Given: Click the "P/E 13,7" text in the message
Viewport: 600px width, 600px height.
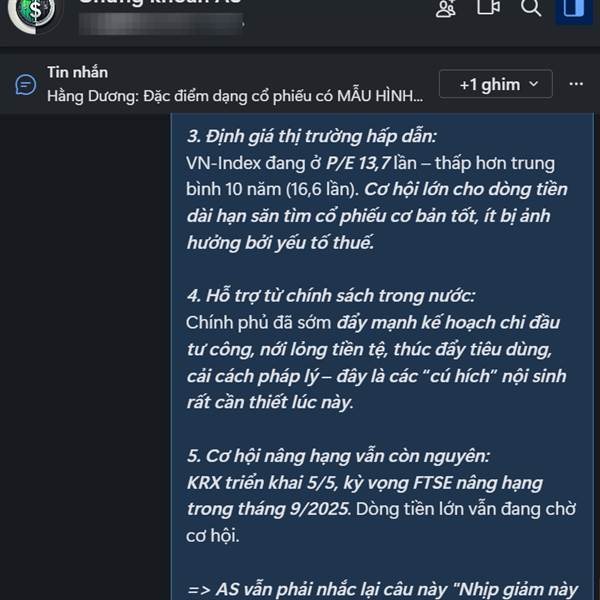Looking at the screenshot, I should tap(358, 163).
